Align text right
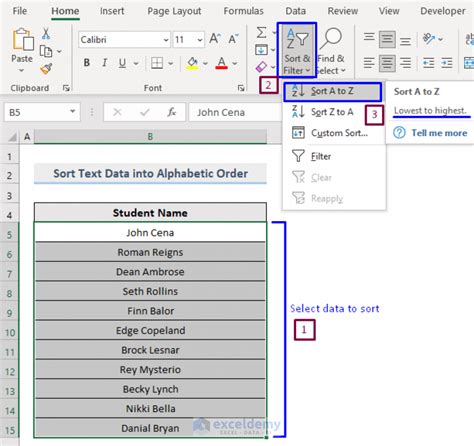 (405, 63)
